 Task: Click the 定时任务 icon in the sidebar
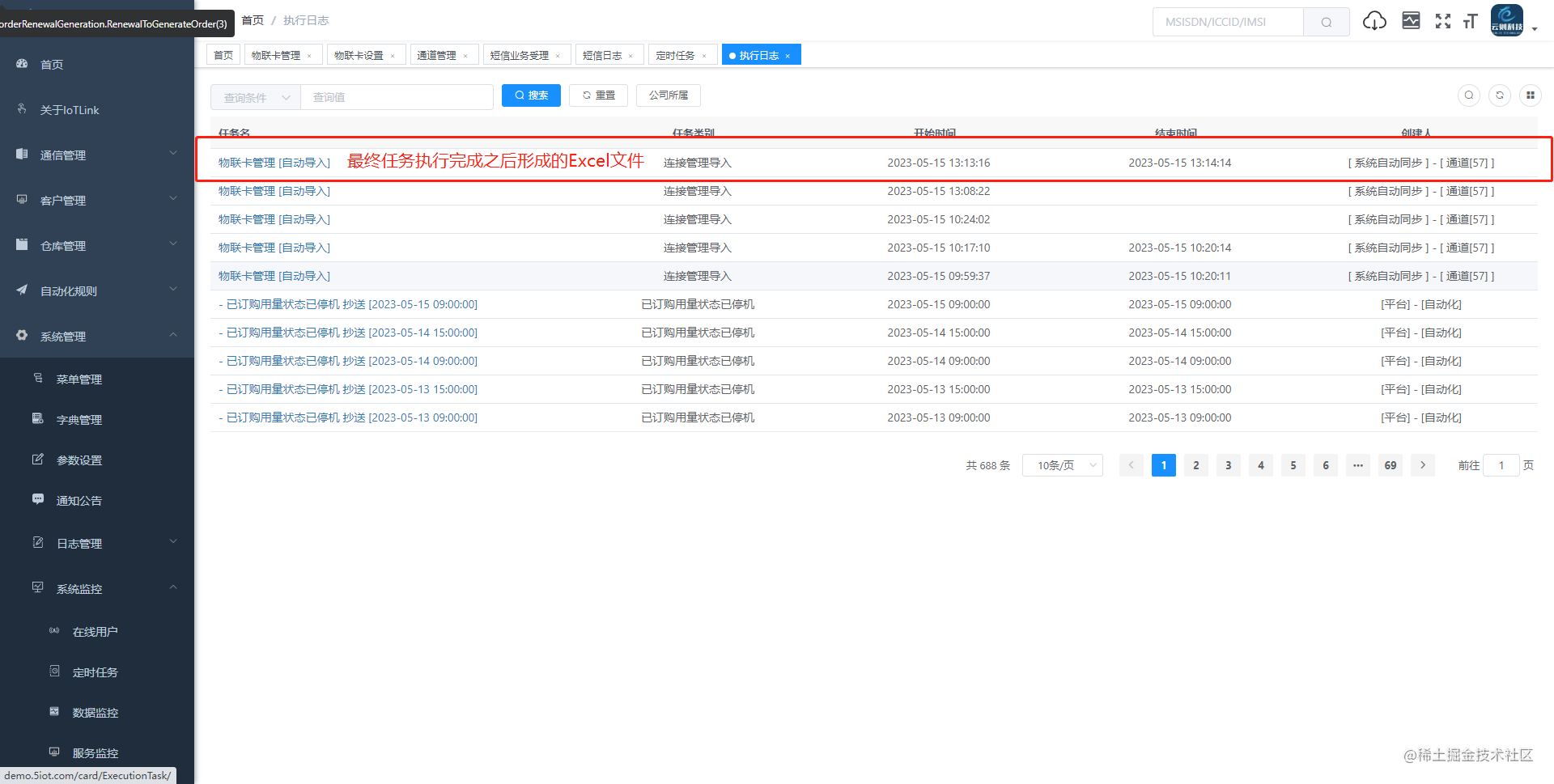[x=54, y=672]
